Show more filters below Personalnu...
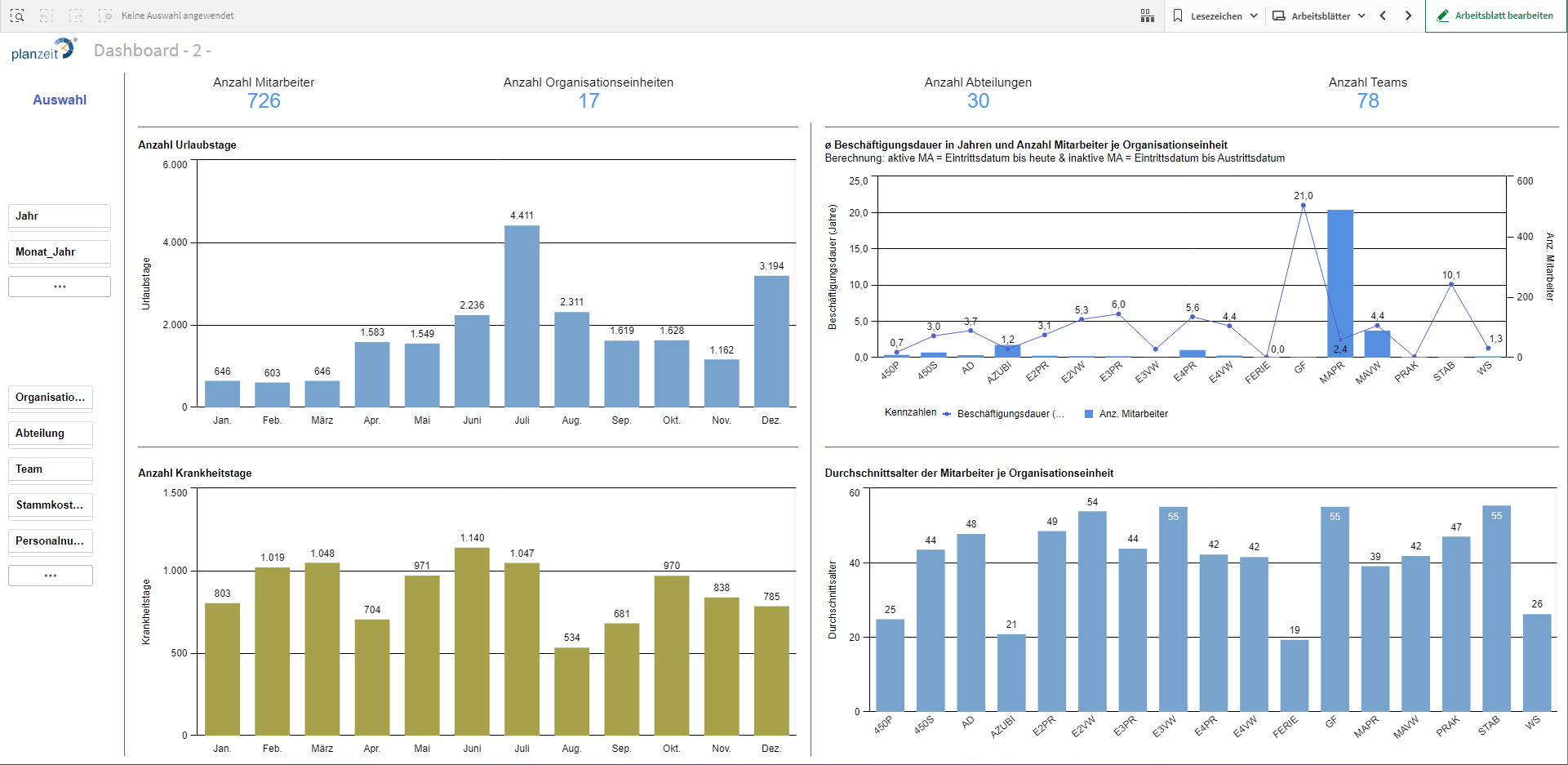The image size is (1568, 765). coord(50,576)
